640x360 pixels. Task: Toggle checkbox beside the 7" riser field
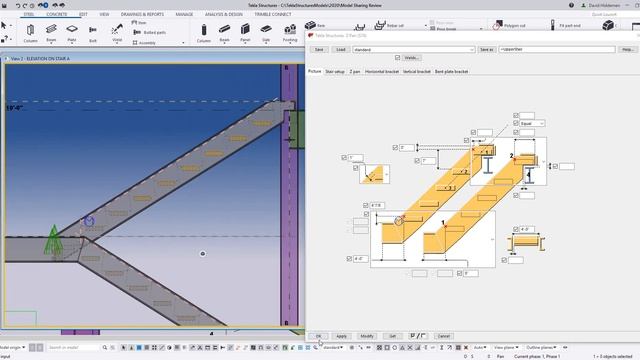(417, 161)
